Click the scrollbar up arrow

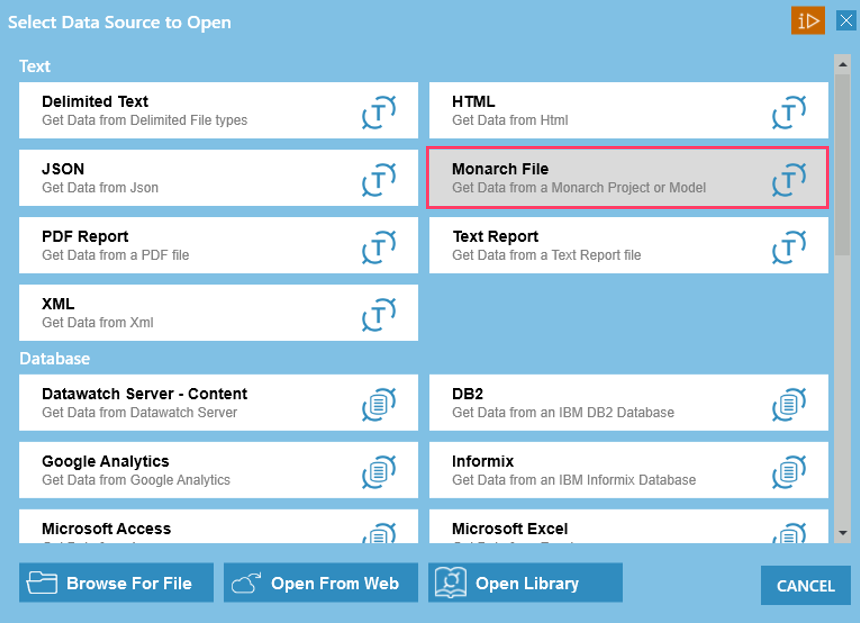pos(842,64)
